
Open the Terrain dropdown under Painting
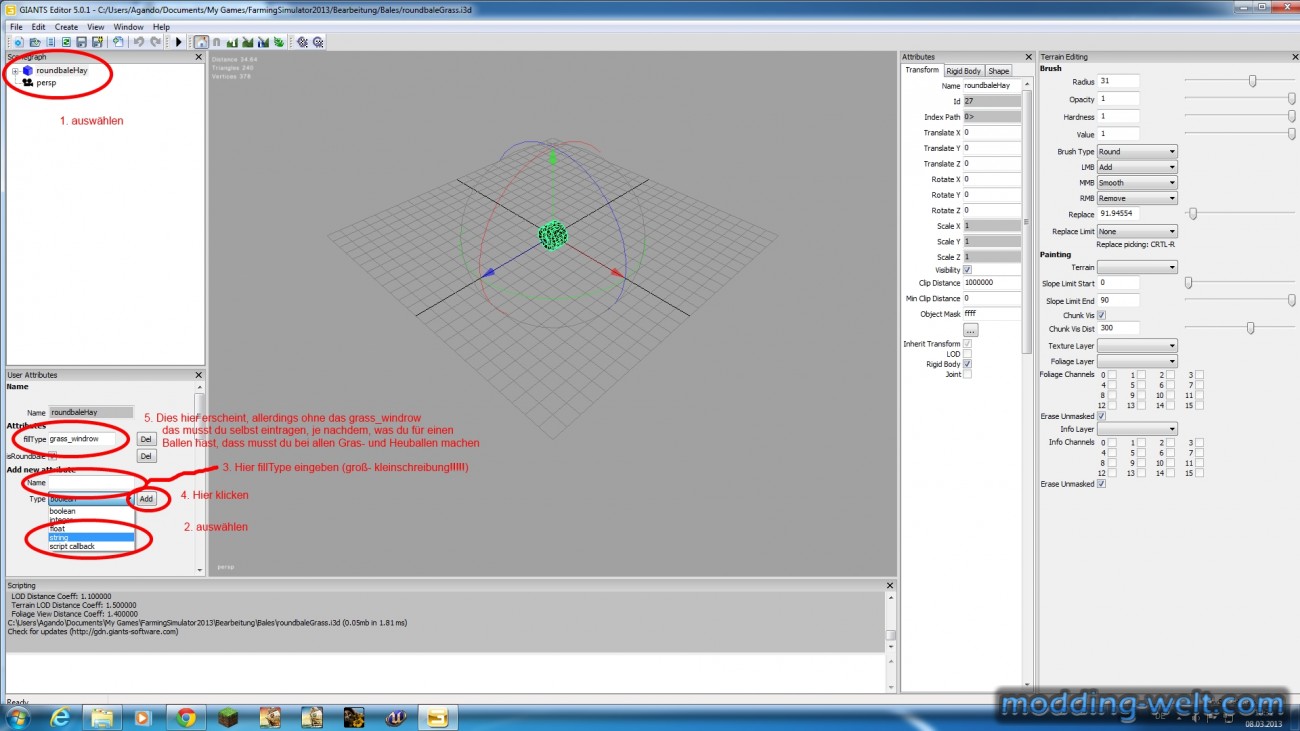pyautogui.click(x=1137, y=268)
